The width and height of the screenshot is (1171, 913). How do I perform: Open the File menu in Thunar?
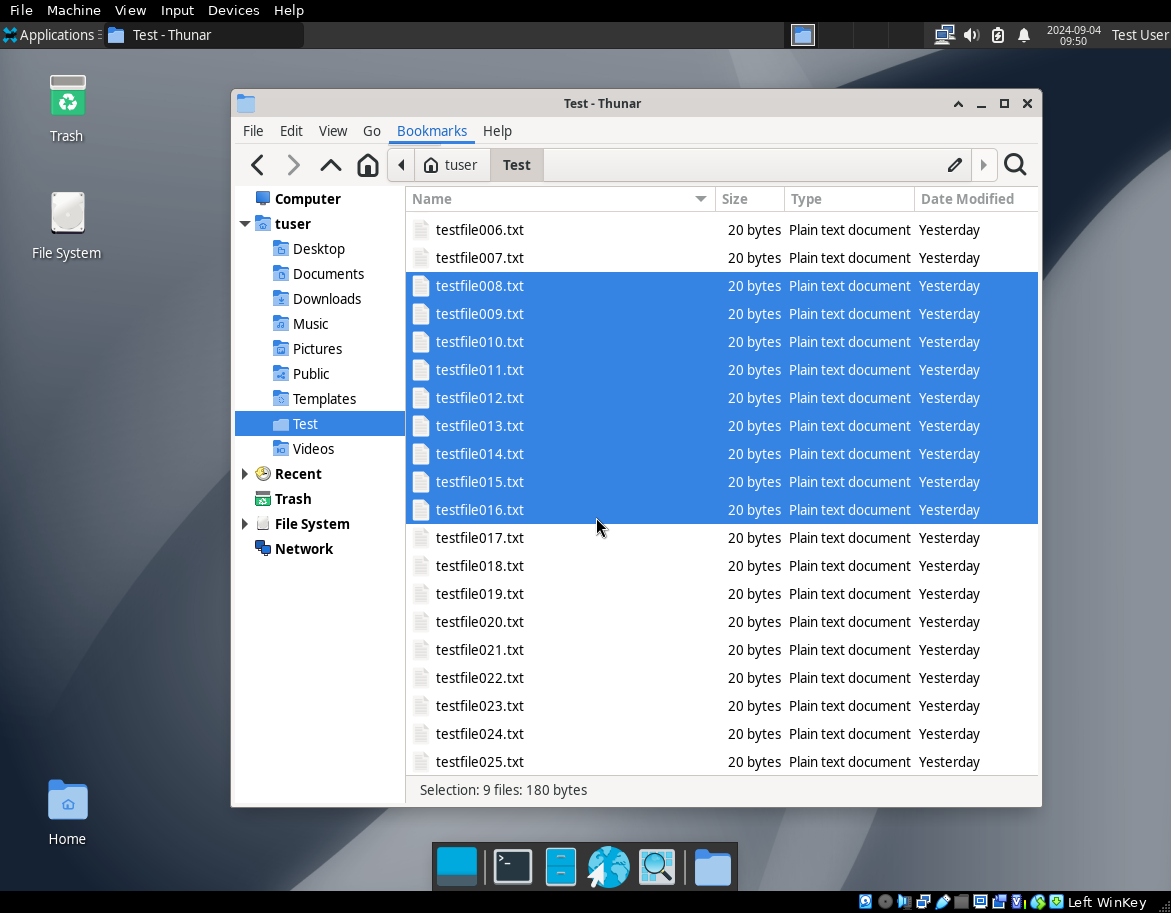pos(253,131)
